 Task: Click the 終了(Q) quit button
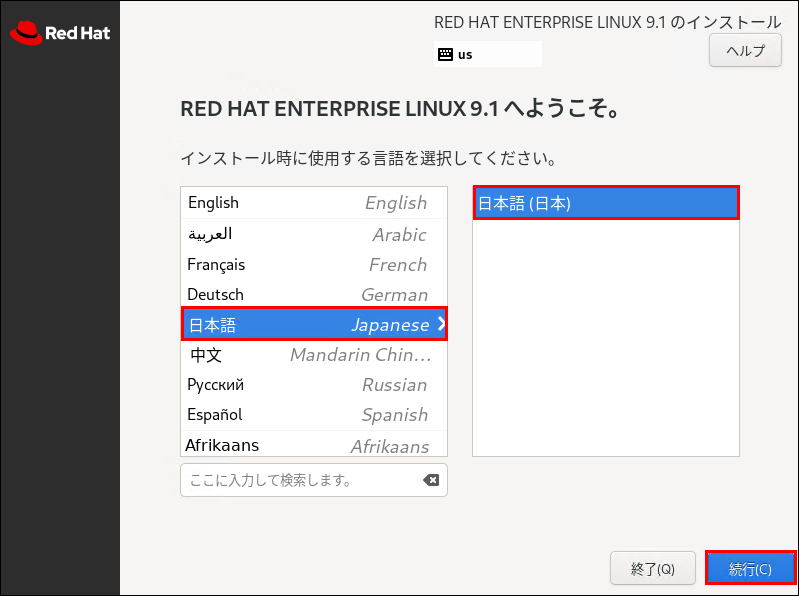coord(653,568)
